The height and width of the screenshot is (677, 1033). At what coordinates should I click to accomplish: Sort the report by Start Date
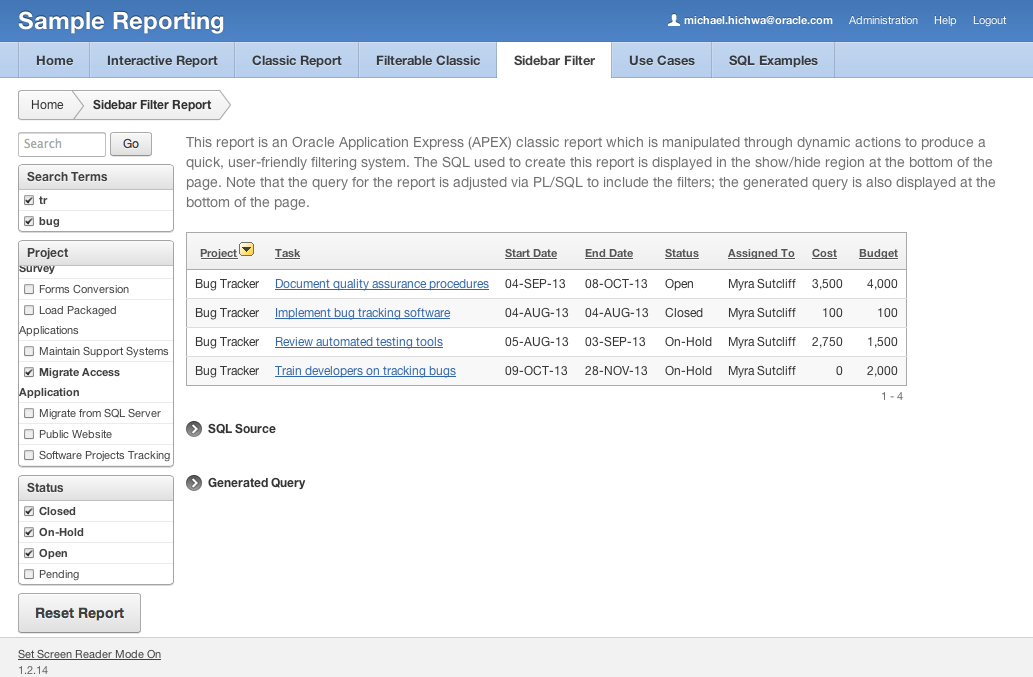(531, 253)
